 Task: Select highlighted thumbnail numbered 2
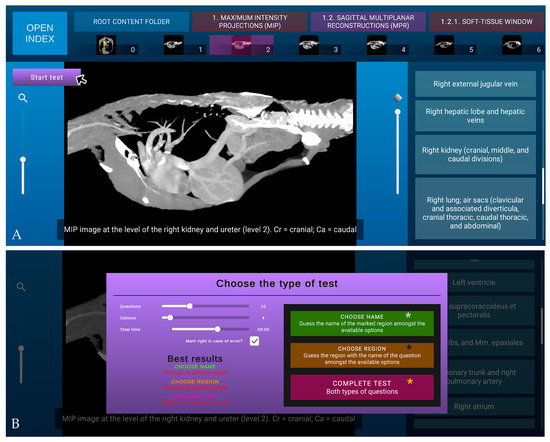tap(241, 45)
